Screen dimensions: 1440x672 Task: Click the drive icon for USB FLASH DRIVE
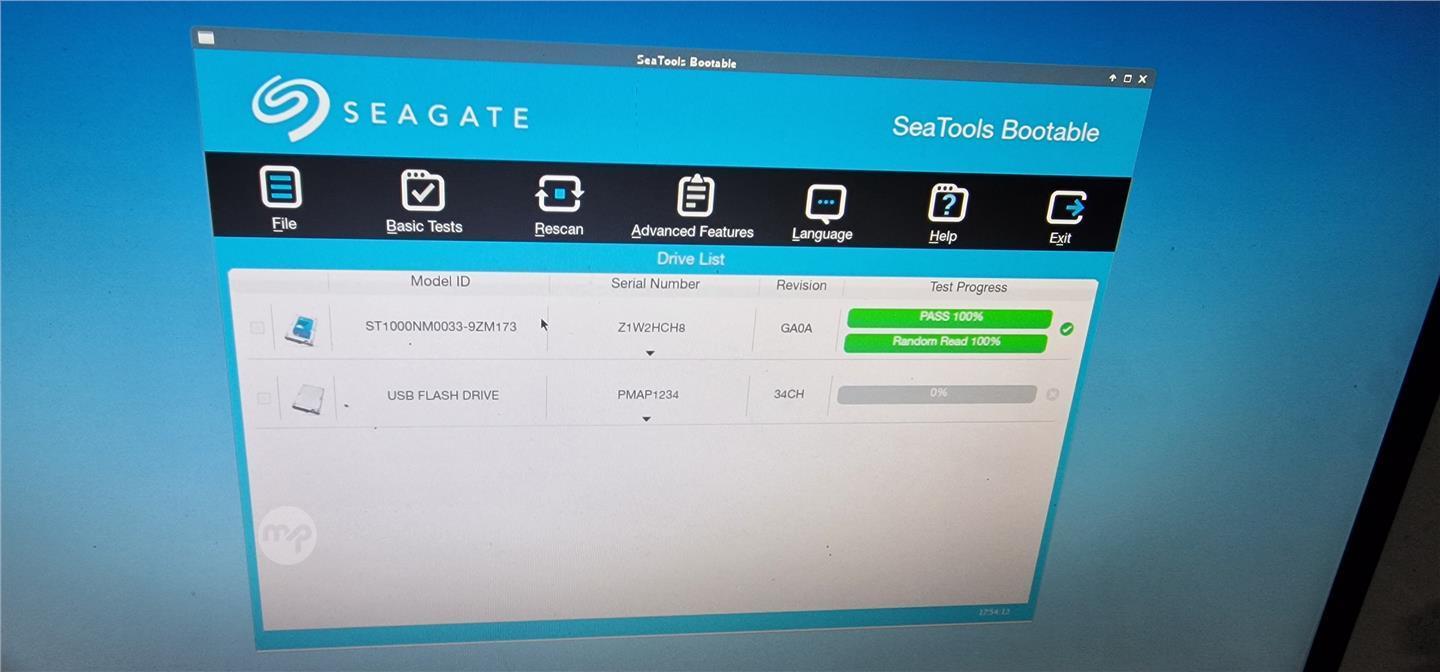[x=307, y=398]
